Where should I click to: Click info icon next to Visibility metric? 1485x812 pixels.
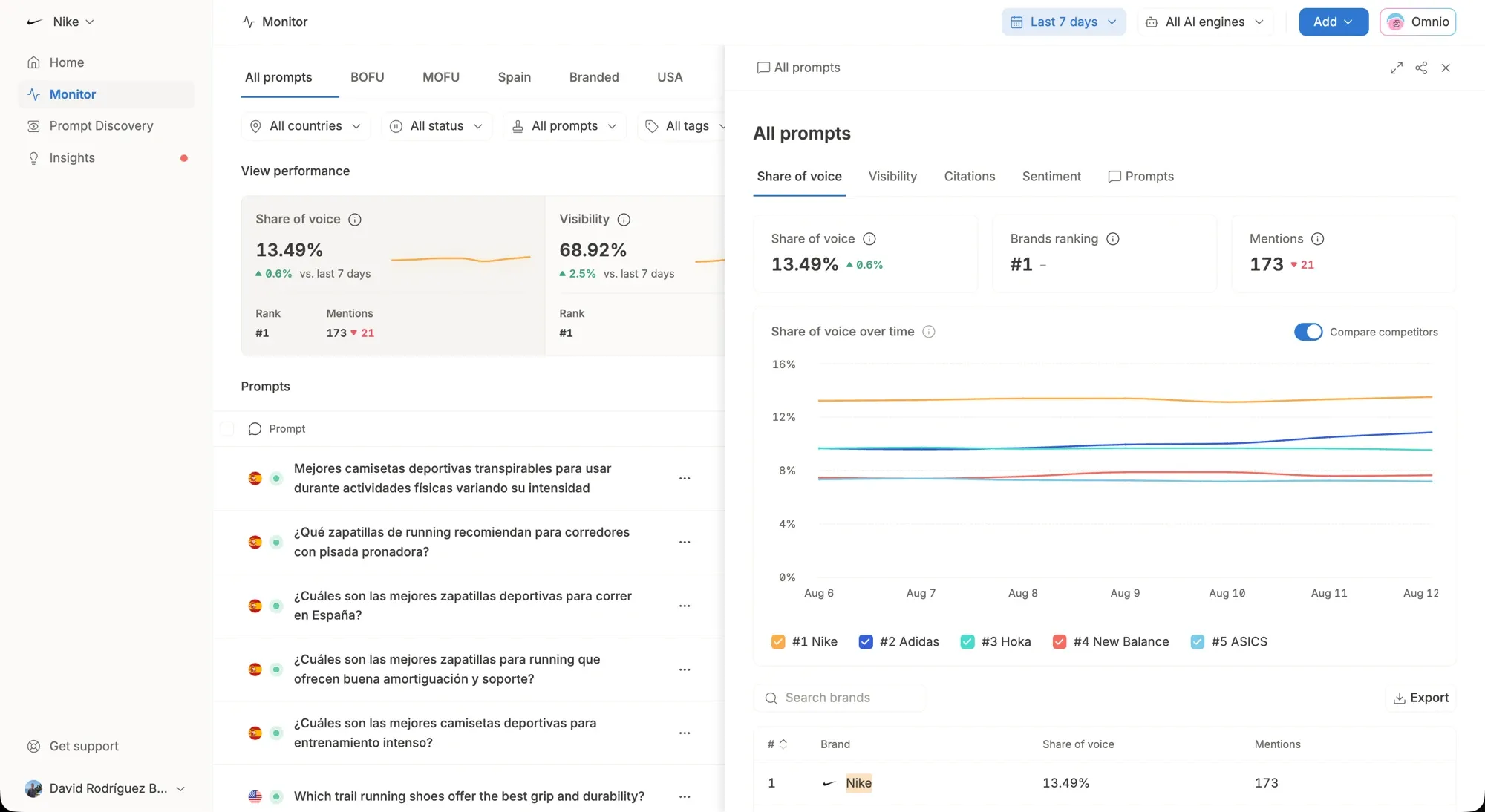coord(624,220)
